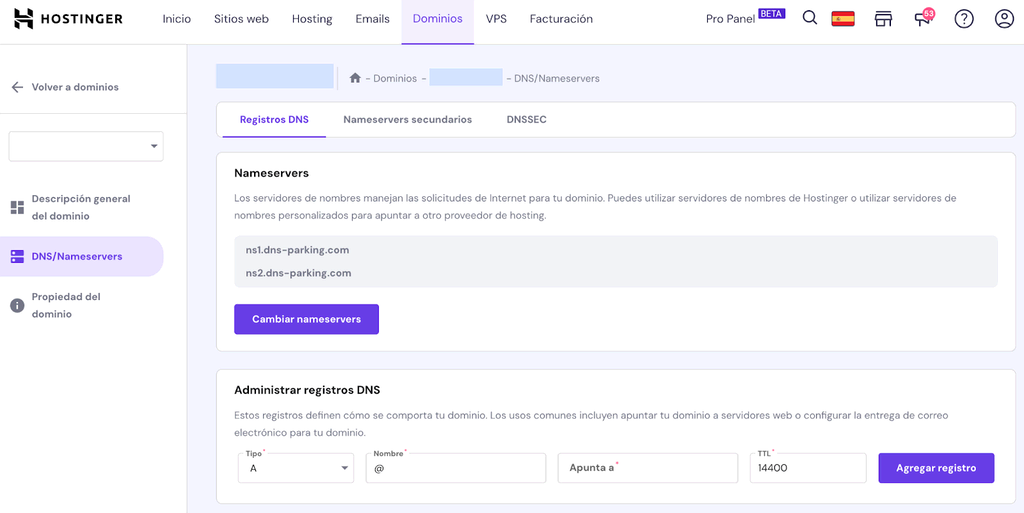Open the marketplace store icon
Image resolution: width=1024 pixels, height=513 pixels.
[883, 19]
